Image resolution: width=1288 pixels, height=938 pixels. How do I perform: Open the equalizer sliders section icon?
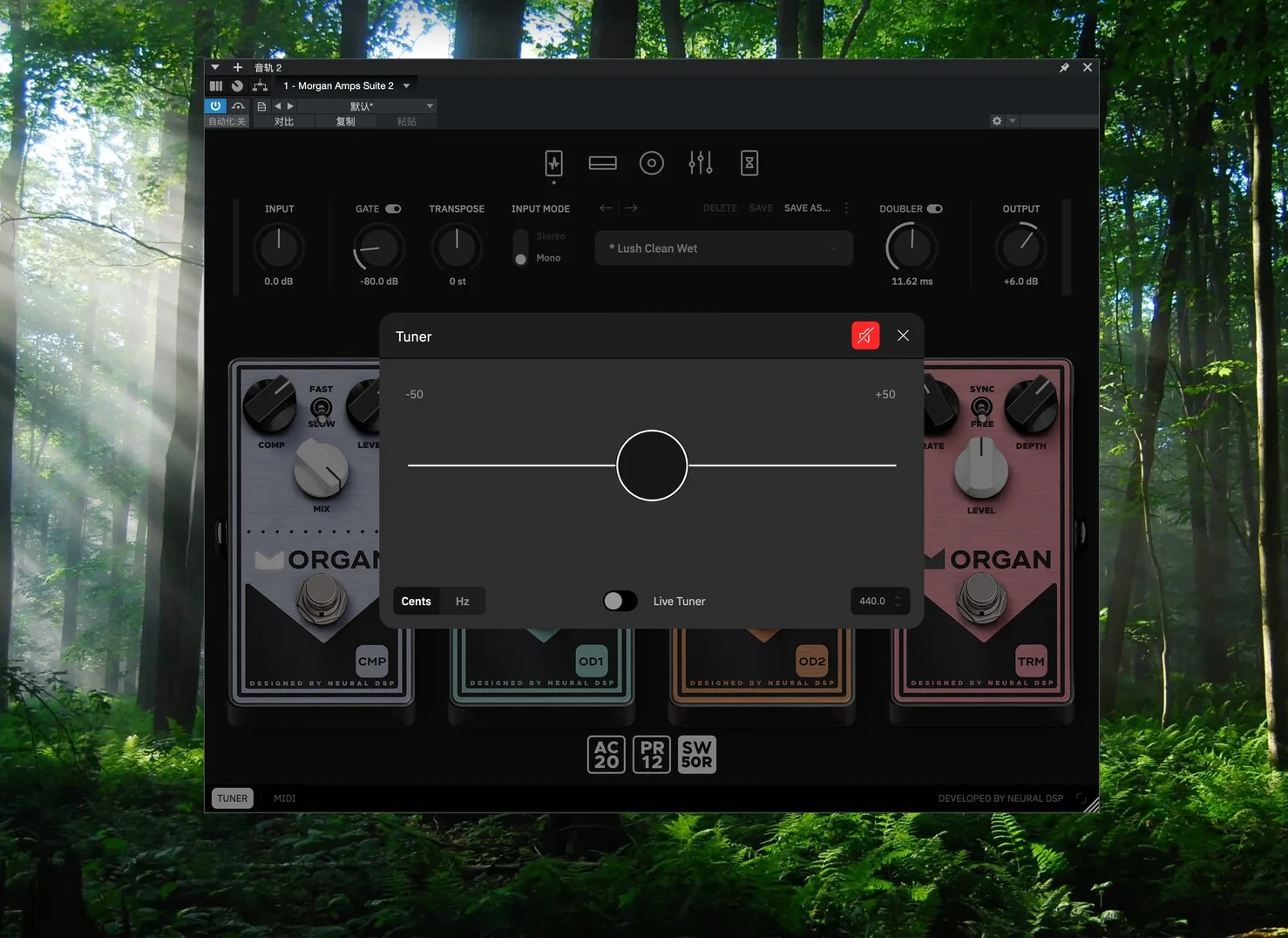click(x=701, y=163)
